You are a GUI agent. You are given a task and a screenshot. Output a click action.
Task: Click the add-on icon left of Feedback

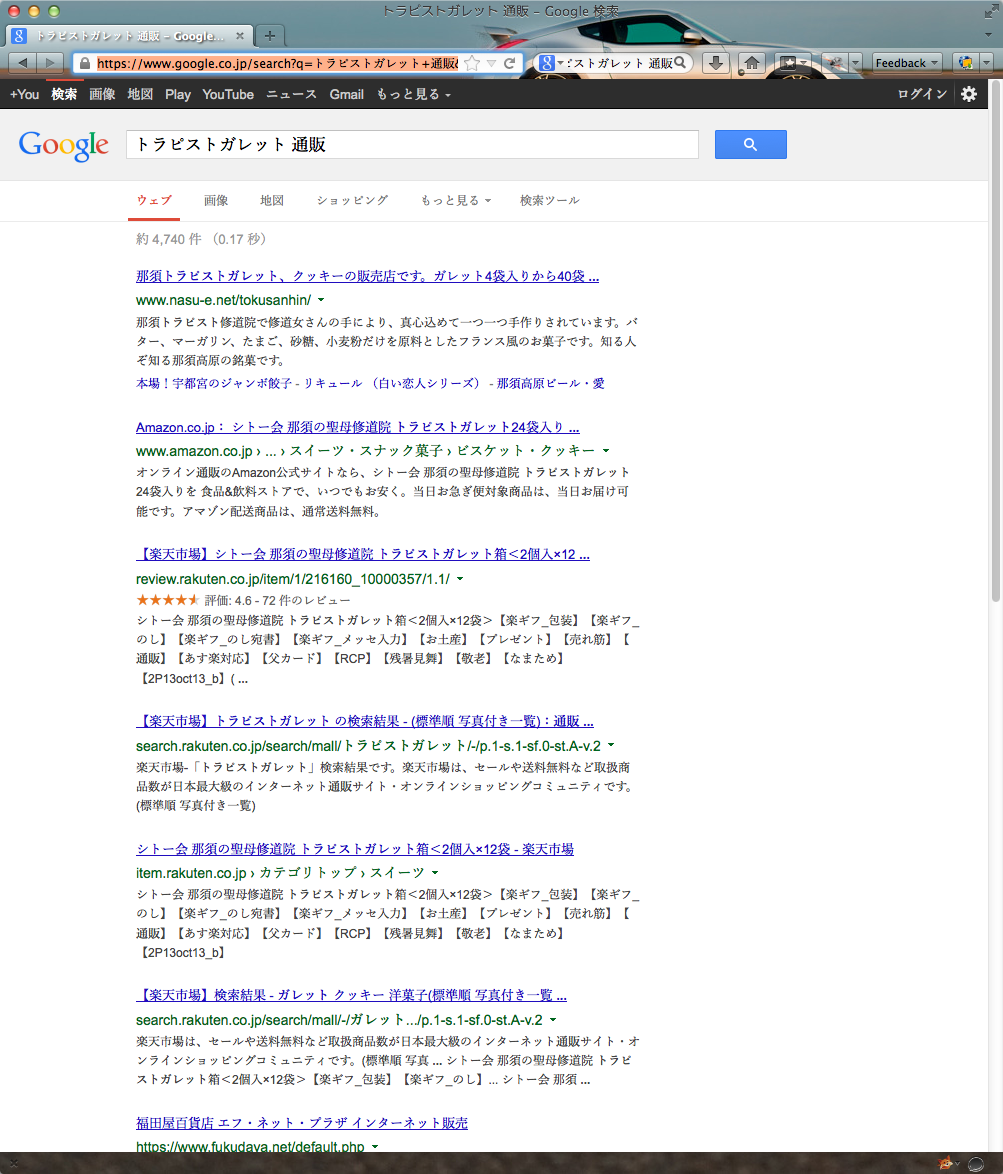coord(835,63)
